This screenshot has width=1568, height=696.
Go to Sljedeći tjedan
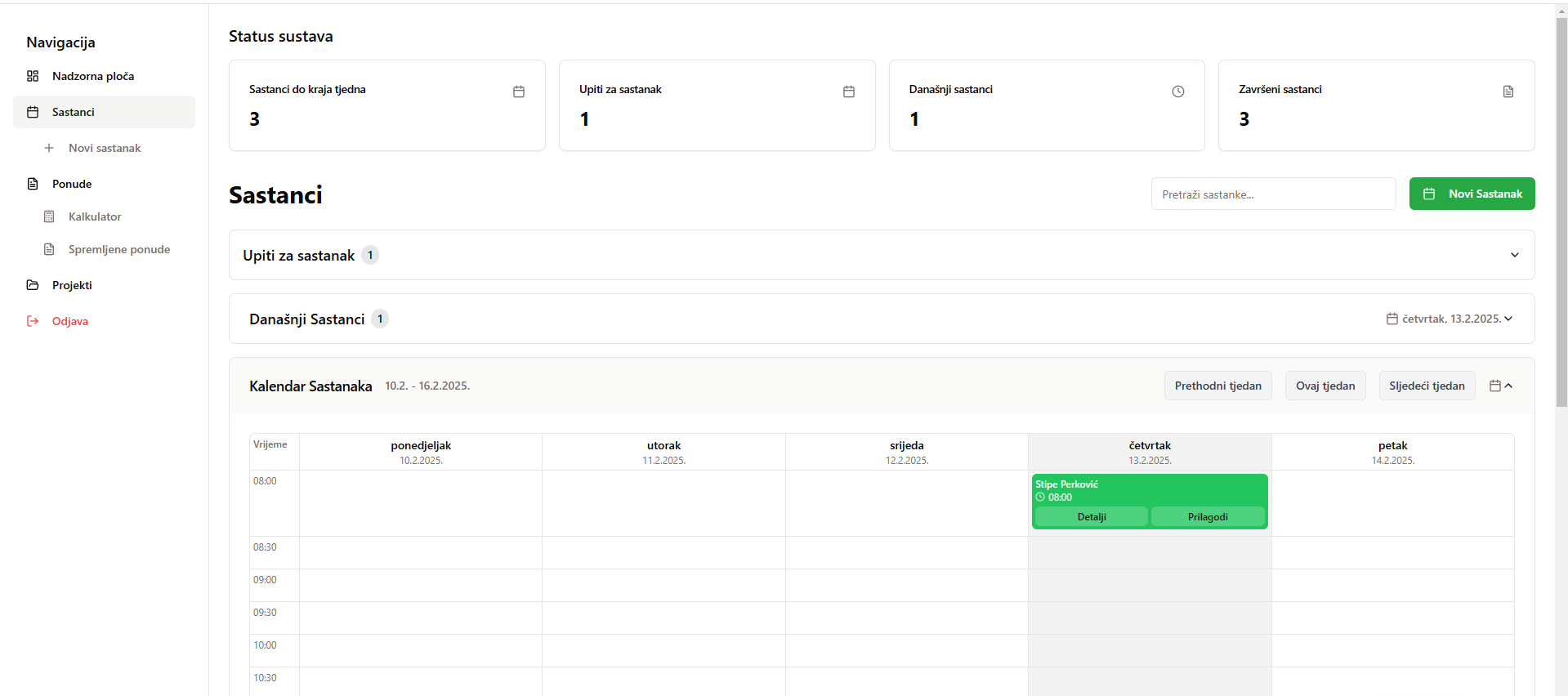[x=1427, y=386]
